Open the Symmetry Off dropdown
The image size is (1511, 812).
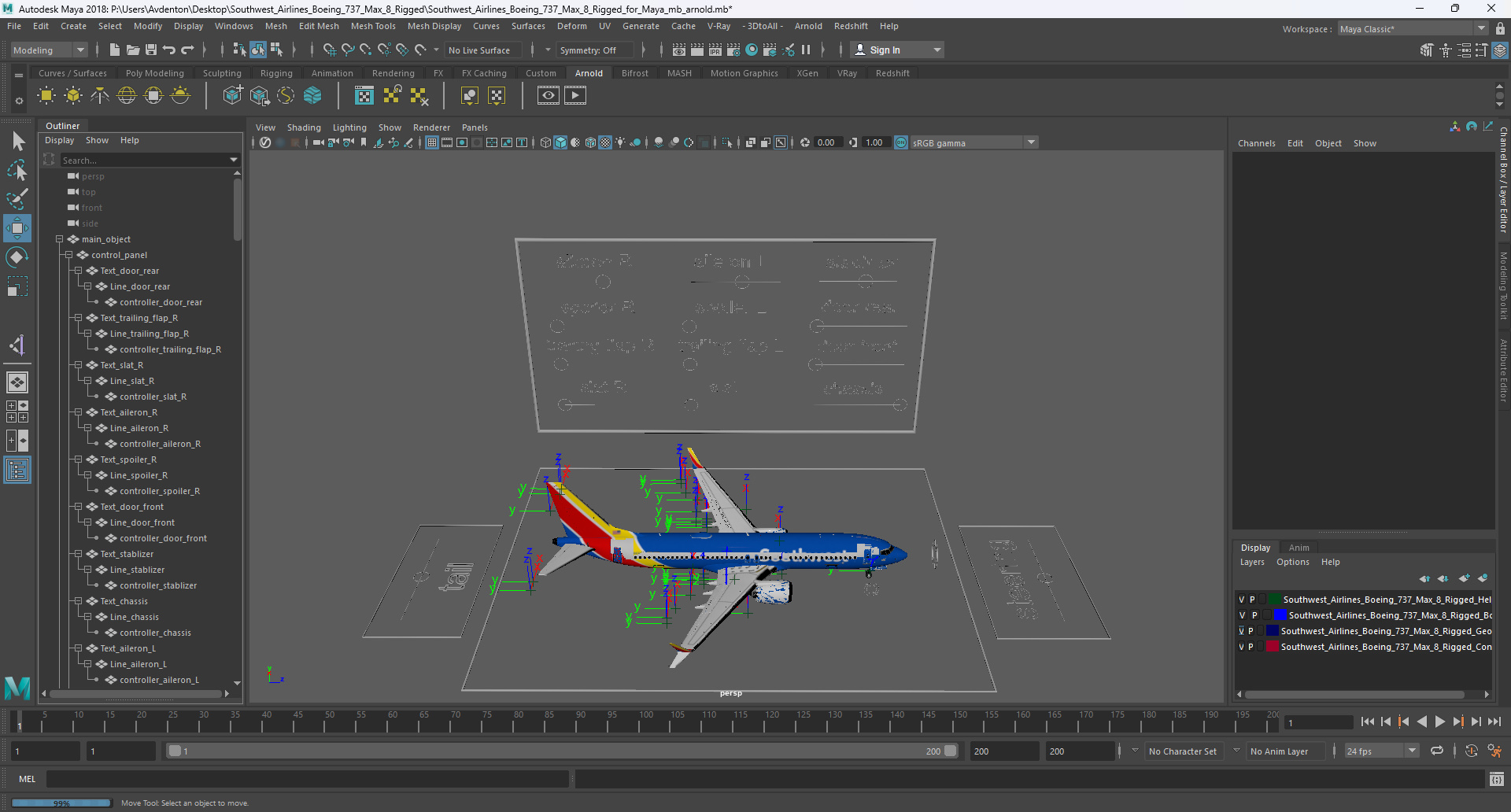pos(594,50)
